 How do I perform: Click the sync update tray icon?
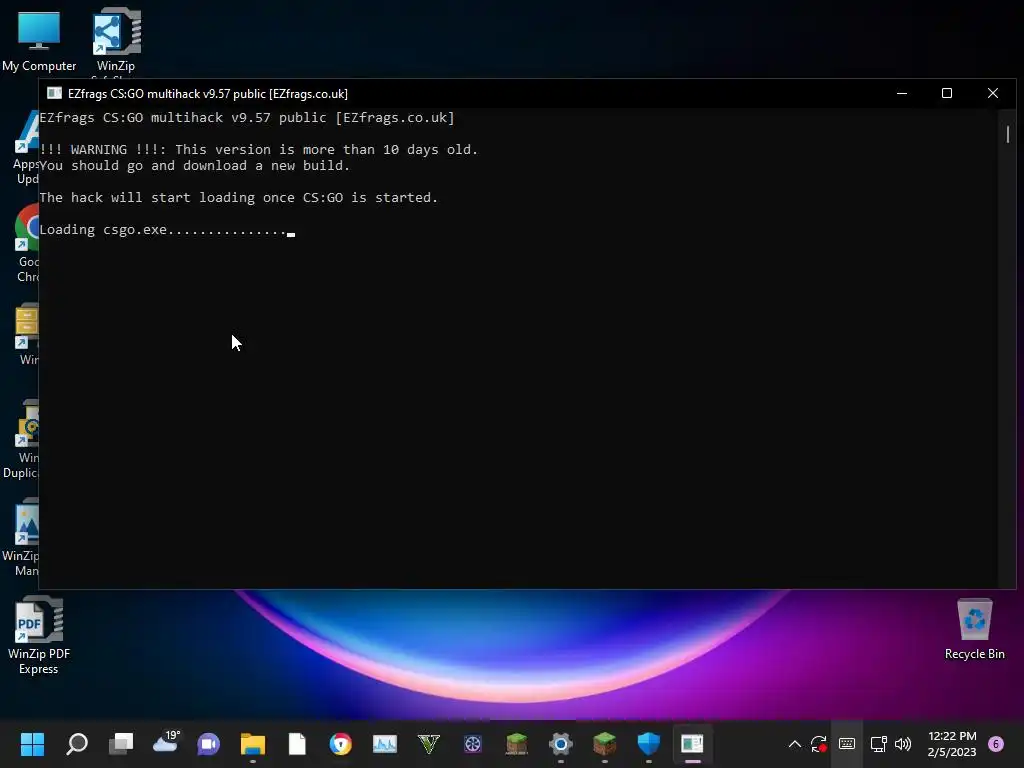819,744
